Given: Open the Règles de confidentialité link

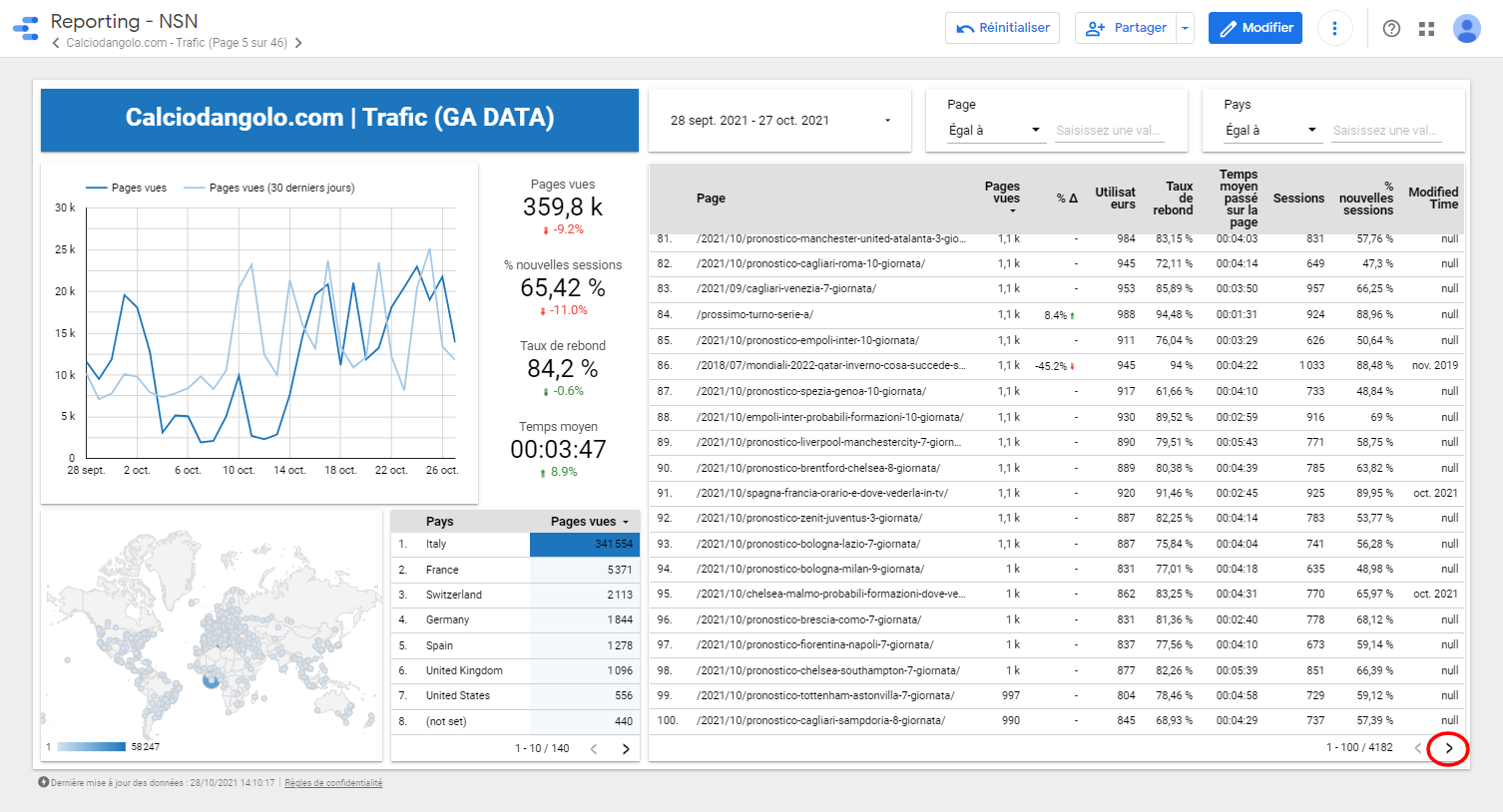Looking at the screenshot, I should coord(333,783).
